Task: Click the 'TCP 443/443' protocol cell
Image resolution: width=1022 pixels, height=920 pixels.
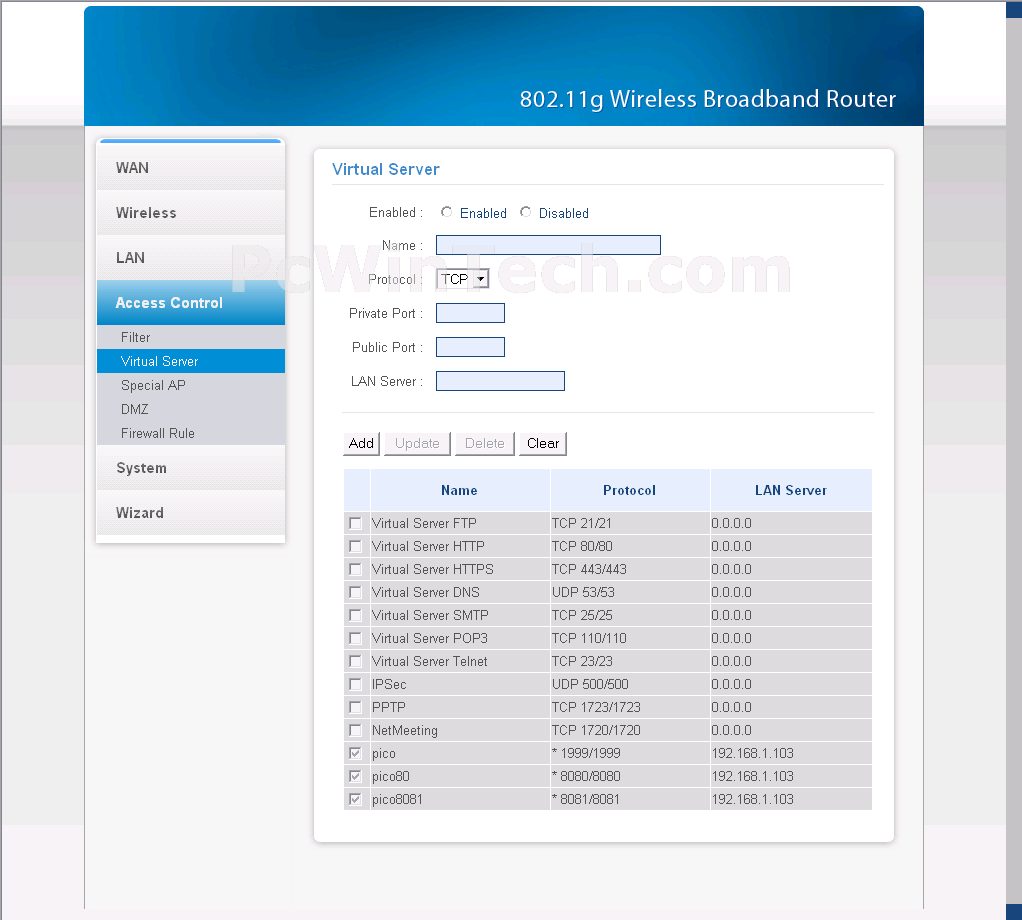Action: pos(630,569)
